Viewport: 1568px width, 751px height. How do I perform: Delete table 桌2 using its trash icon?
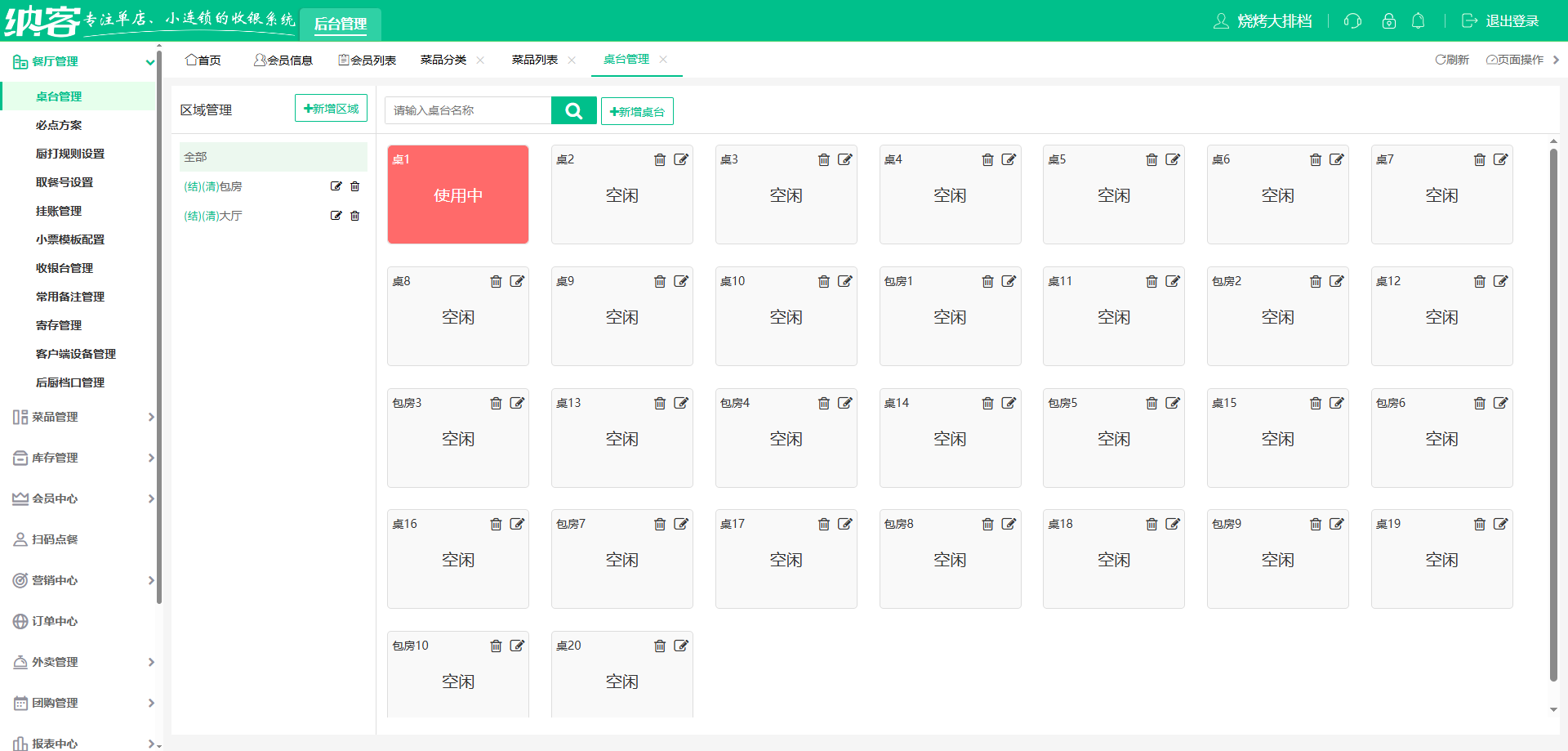(660, 160)
